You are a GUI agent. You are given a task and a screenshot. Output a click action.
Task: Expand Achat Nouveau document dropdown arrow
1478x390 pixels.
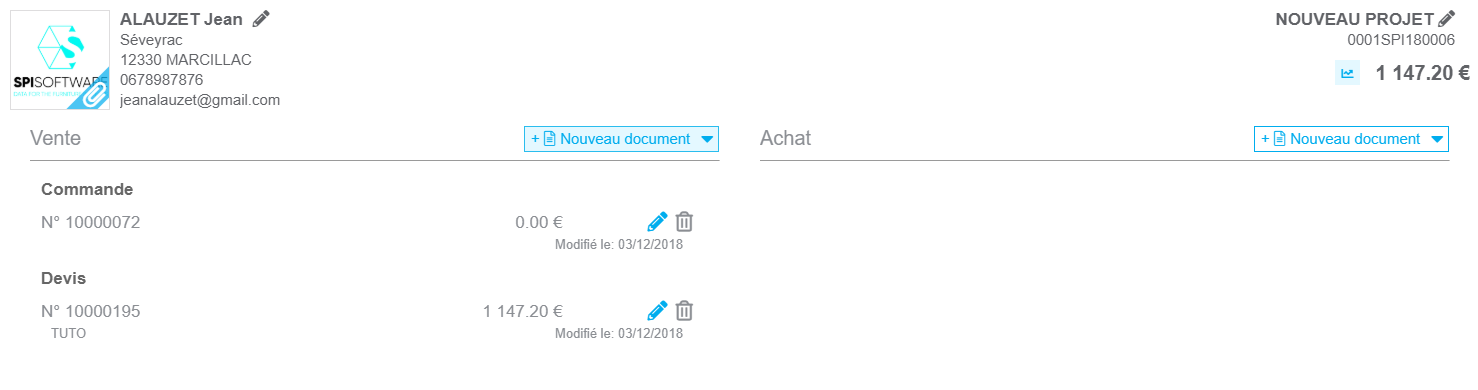click(x=1437, y=139)
